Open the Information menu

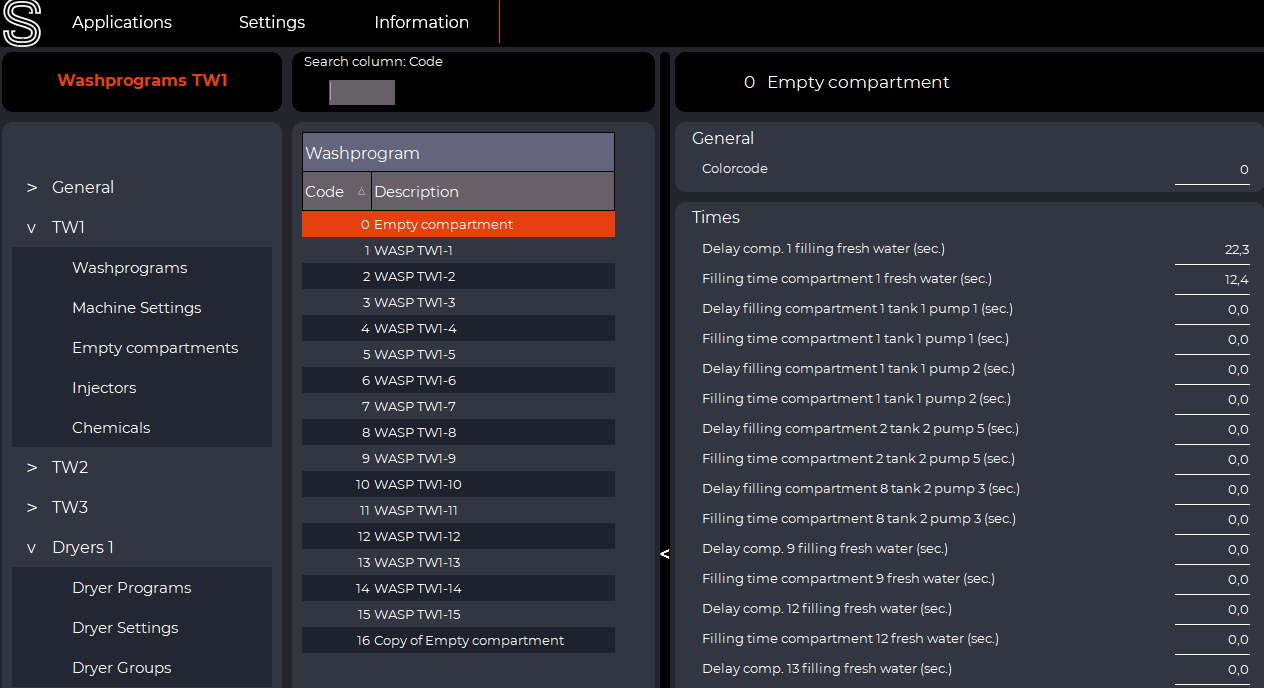(421, 22)
